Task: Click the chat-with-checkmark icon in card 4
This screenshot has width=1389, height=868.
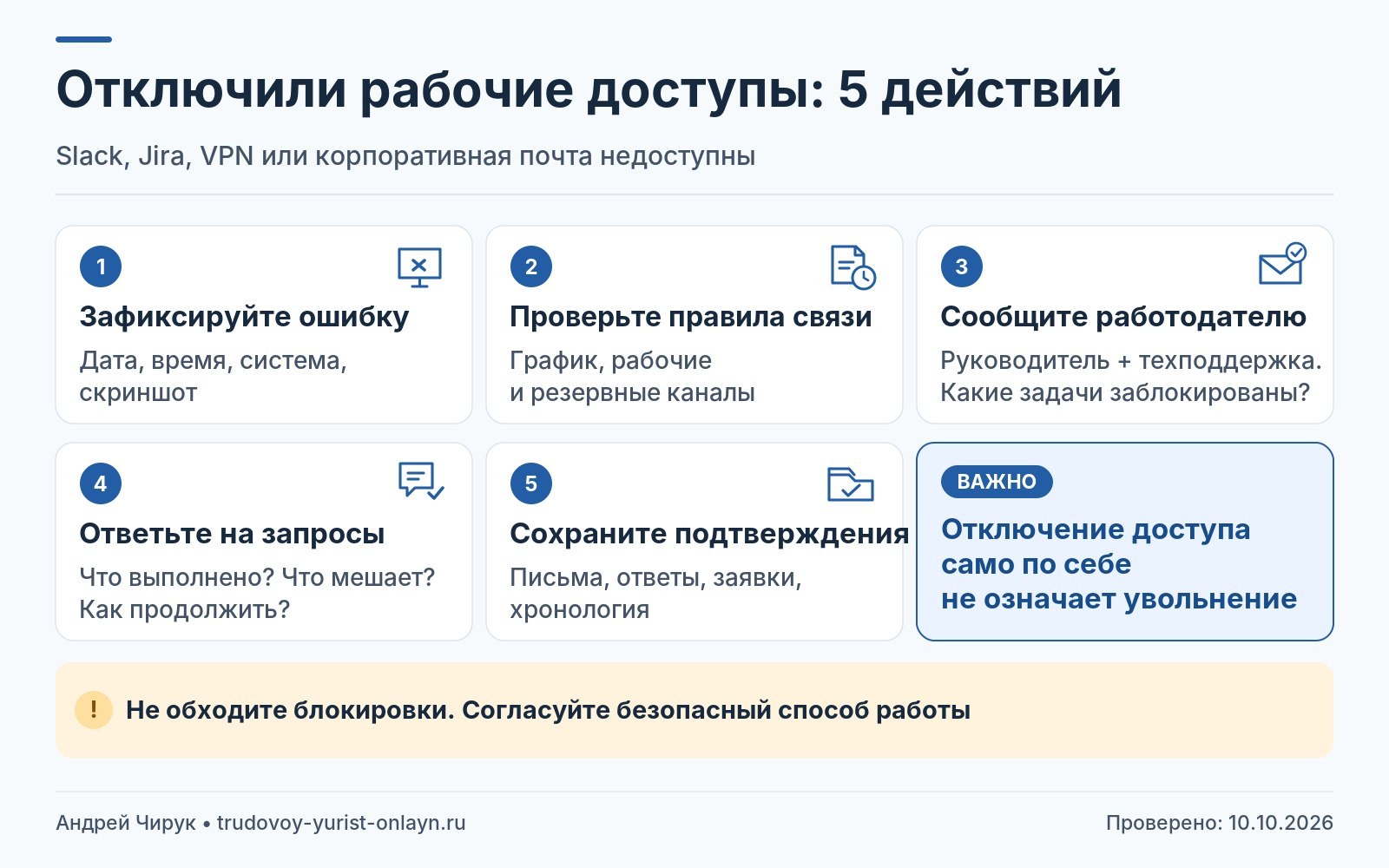Action: click(421, 481)
